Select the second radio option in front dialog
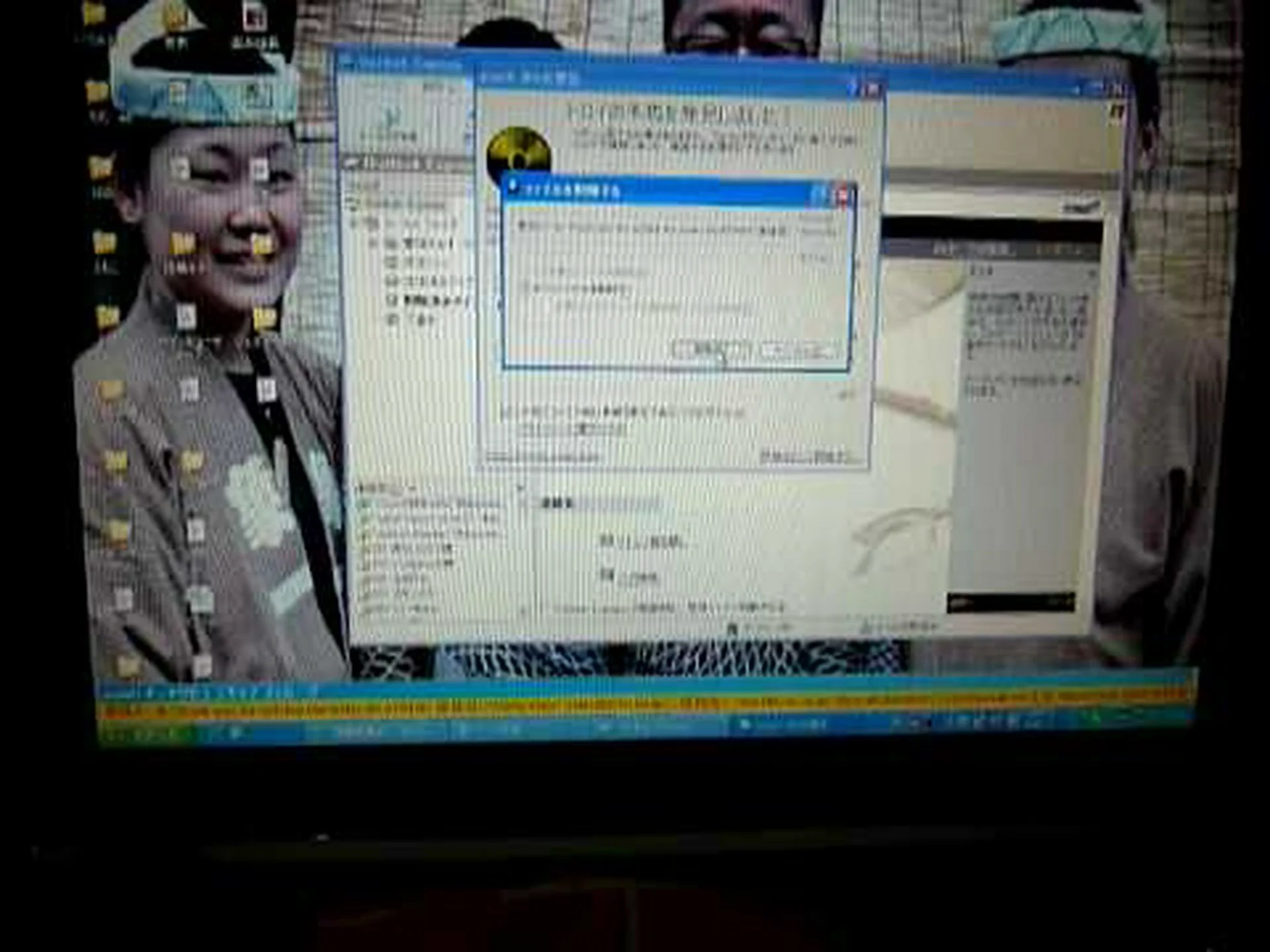This screenshot has height=952, width=1270. 529,288
